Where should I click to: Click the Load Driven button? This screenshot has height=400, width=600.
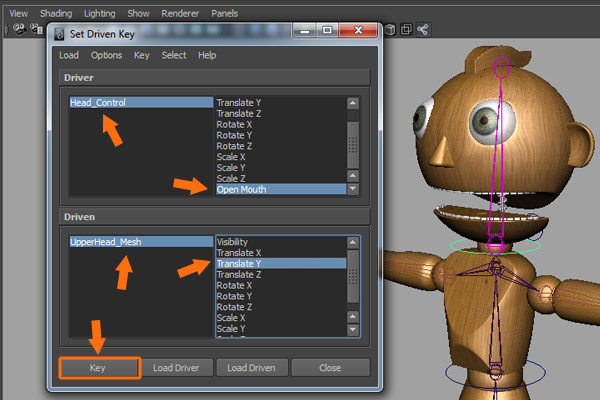(252, 368)
